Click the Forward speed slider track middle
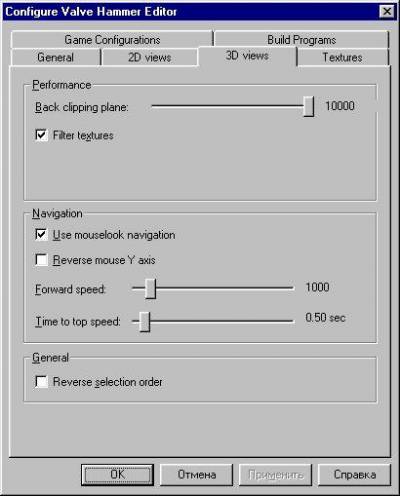This screenshot has width=400, height=496. 213,288
